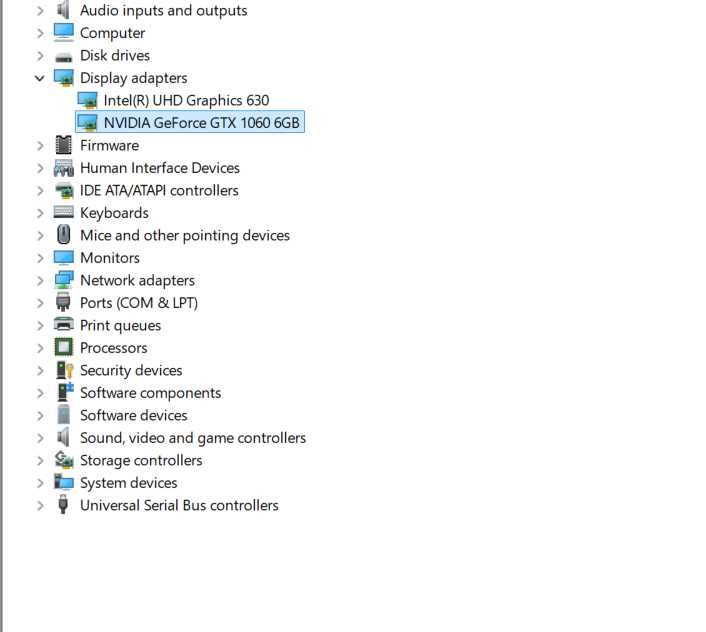Click the Intel(R) UHD Graphics 630 adapter icon
This screenshot has width=706, height=632.
point(87,100)
